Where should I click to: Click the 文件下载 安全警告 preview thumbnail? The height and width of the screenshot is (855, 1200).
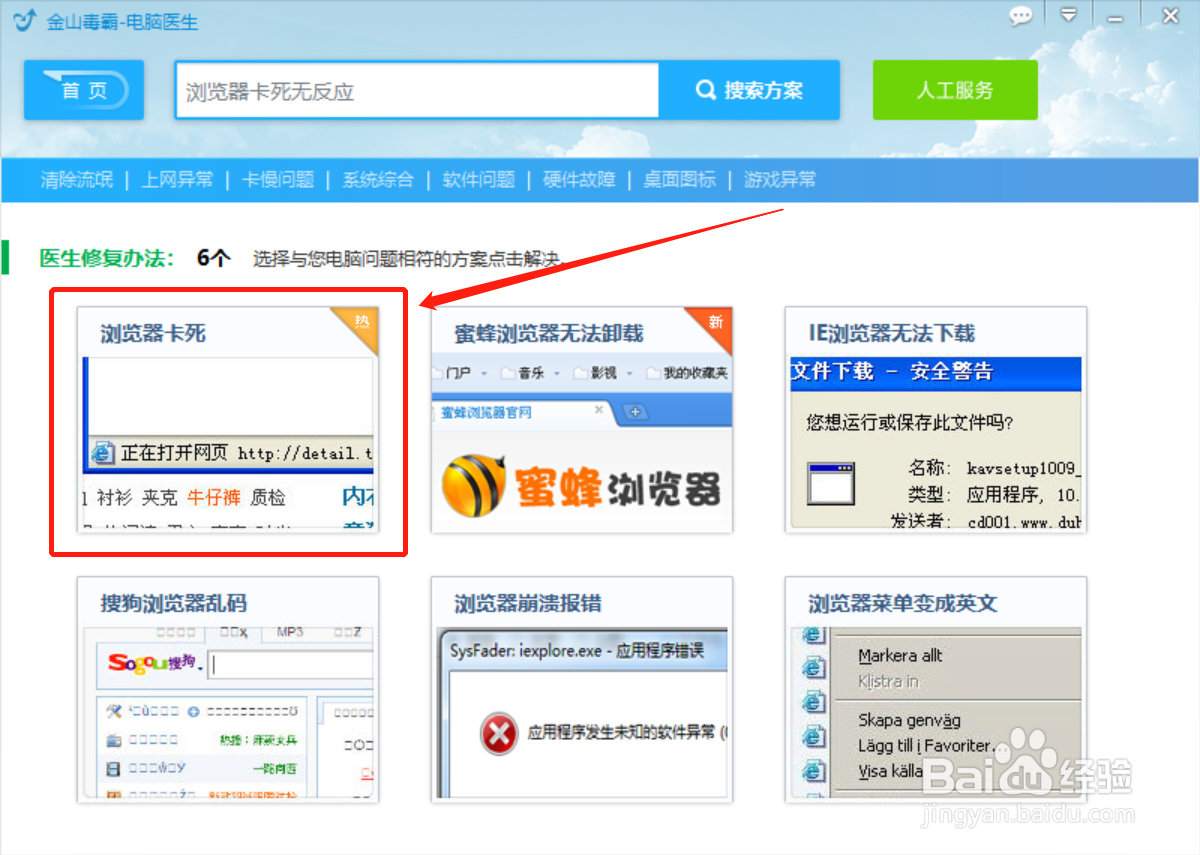point(936,442)
